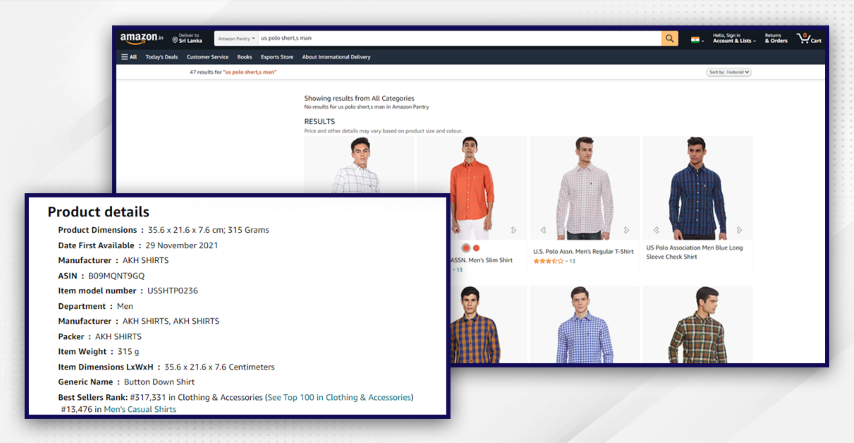Click next arrow on Regular T-Shirt card
Image resolution: width=854 pixels, height=443 pixels.
(x=626, y=230)
